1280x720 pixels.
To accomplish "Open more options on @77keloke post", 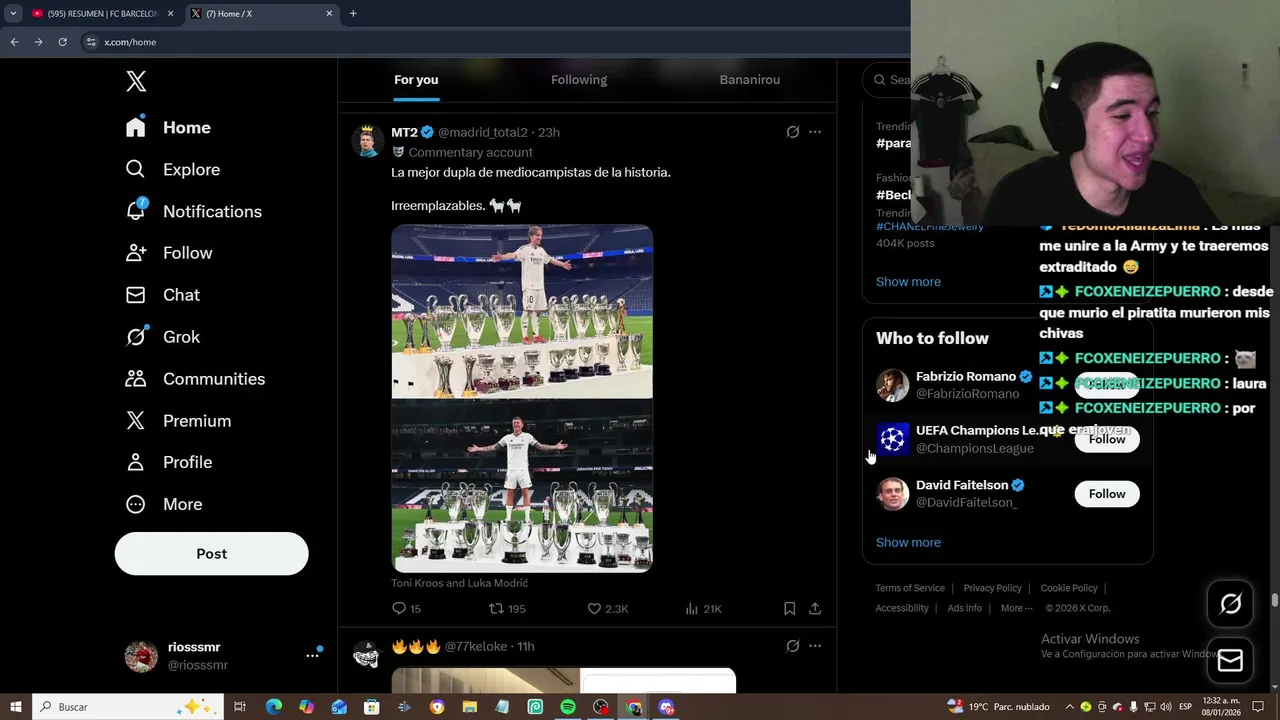I will point(815,646).
